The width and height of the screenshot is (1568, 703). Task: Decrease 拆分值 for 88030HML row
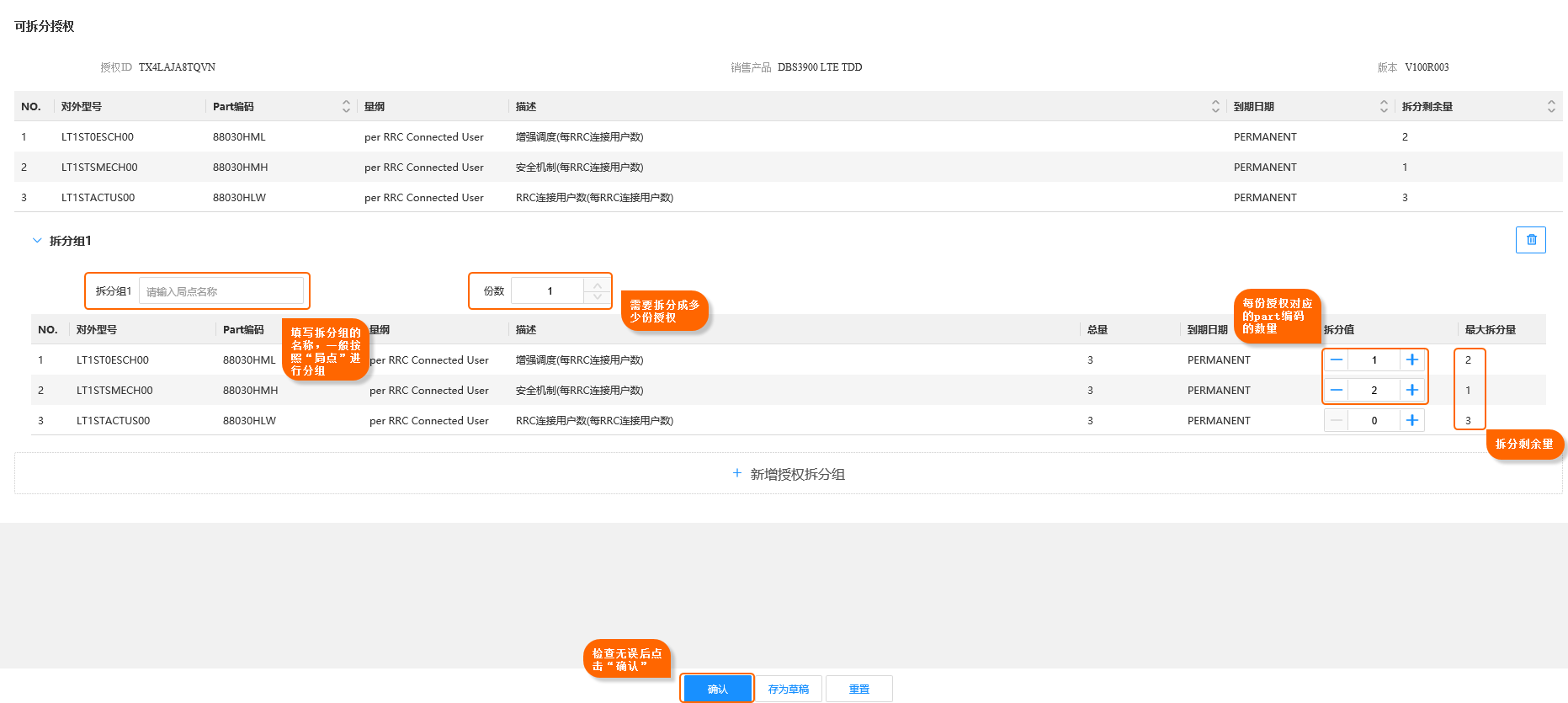tap(1337, 360)
